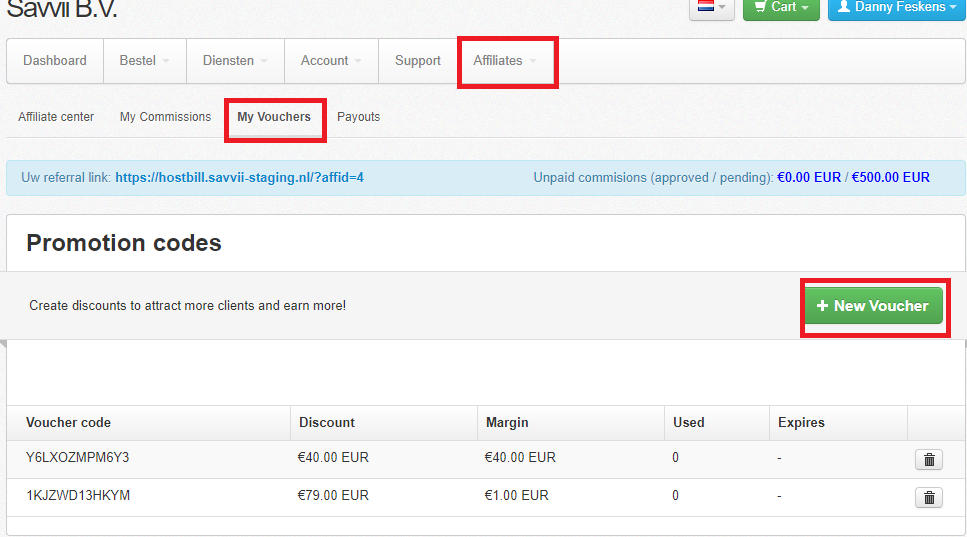967x537 pixels.
Task: Open the Affiliates dropdown menu
Action: point(505,60)
